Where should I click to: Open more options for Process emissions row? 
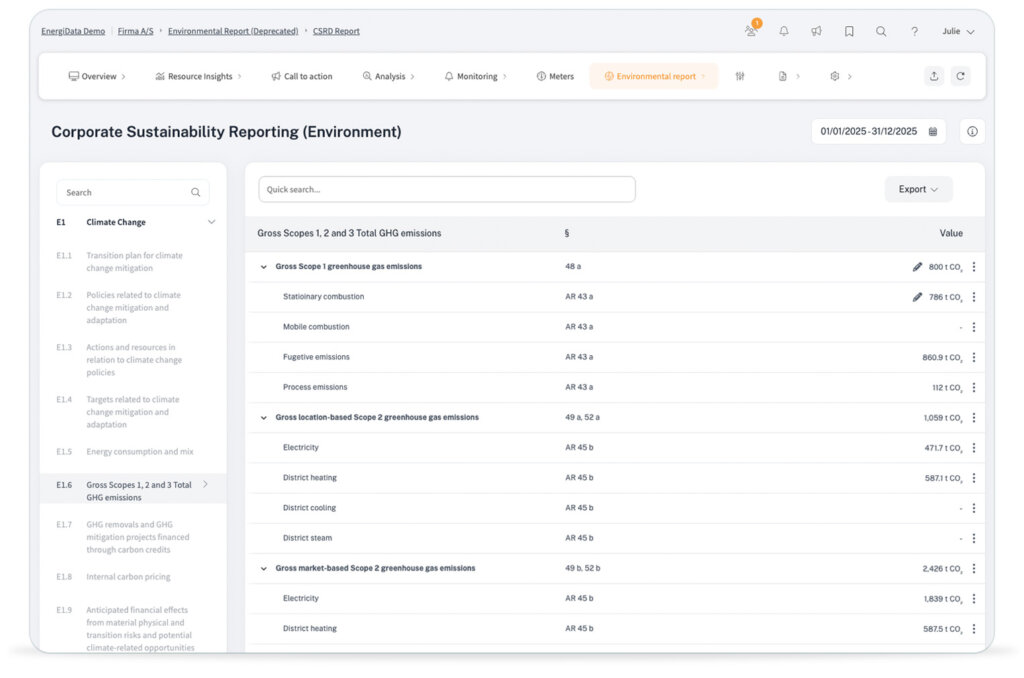click(974, 387)
